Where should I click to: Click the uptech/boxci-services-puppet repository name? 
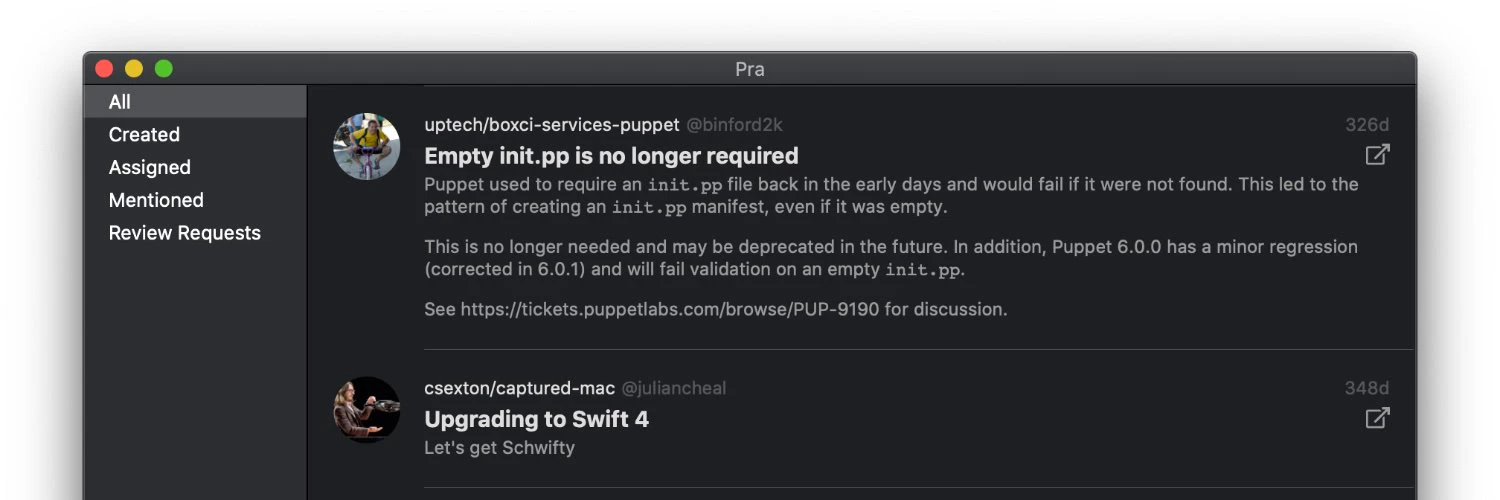pos(551,125)
